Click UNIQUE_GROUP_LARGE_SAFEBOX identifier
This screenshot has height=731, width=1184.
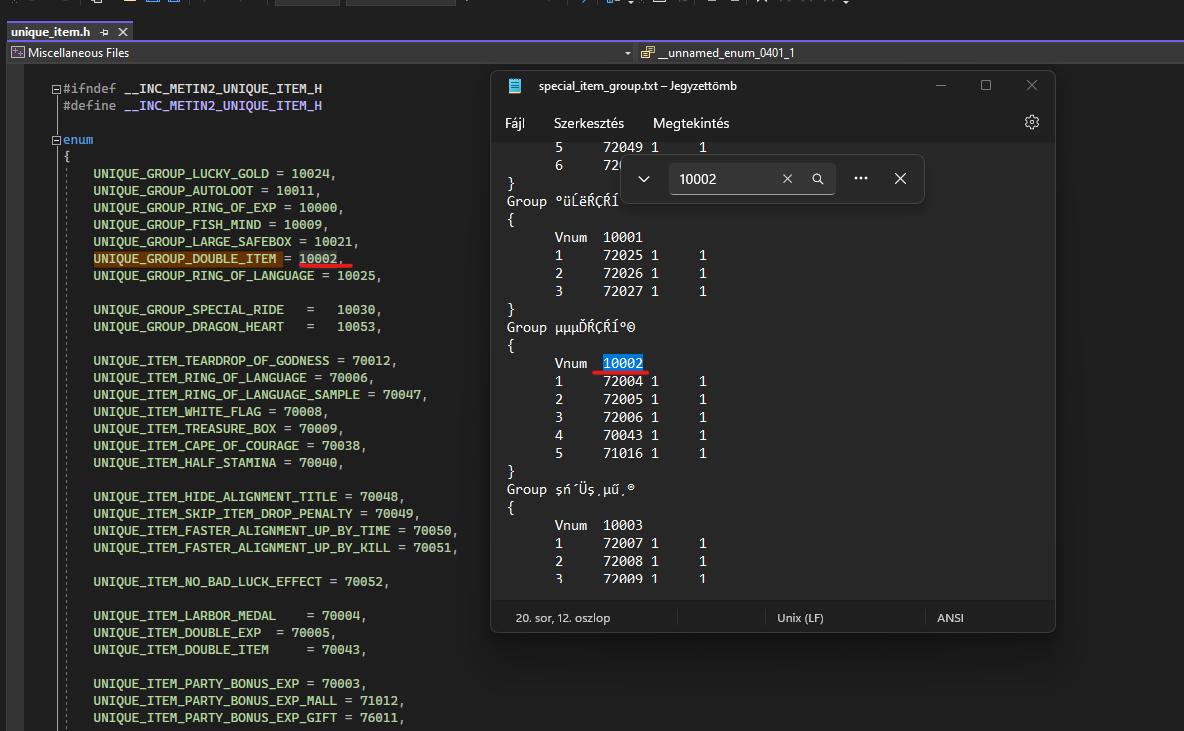coord(193,242)
